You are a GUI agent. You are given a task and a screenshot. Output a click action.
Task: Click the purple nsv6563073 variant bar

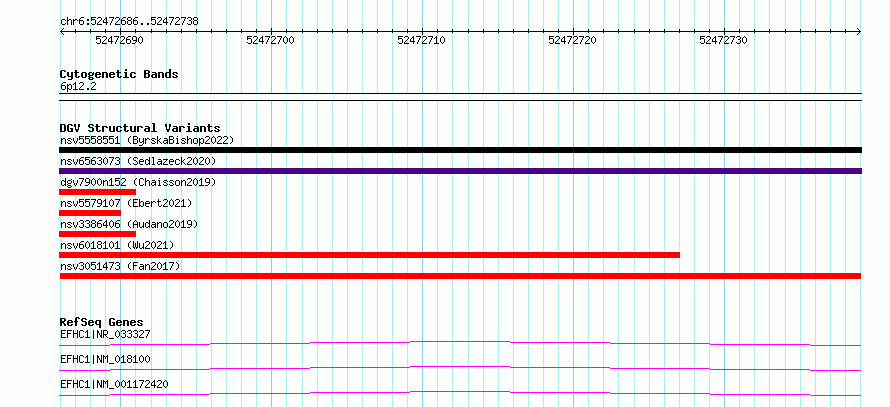tap(460, 171)
